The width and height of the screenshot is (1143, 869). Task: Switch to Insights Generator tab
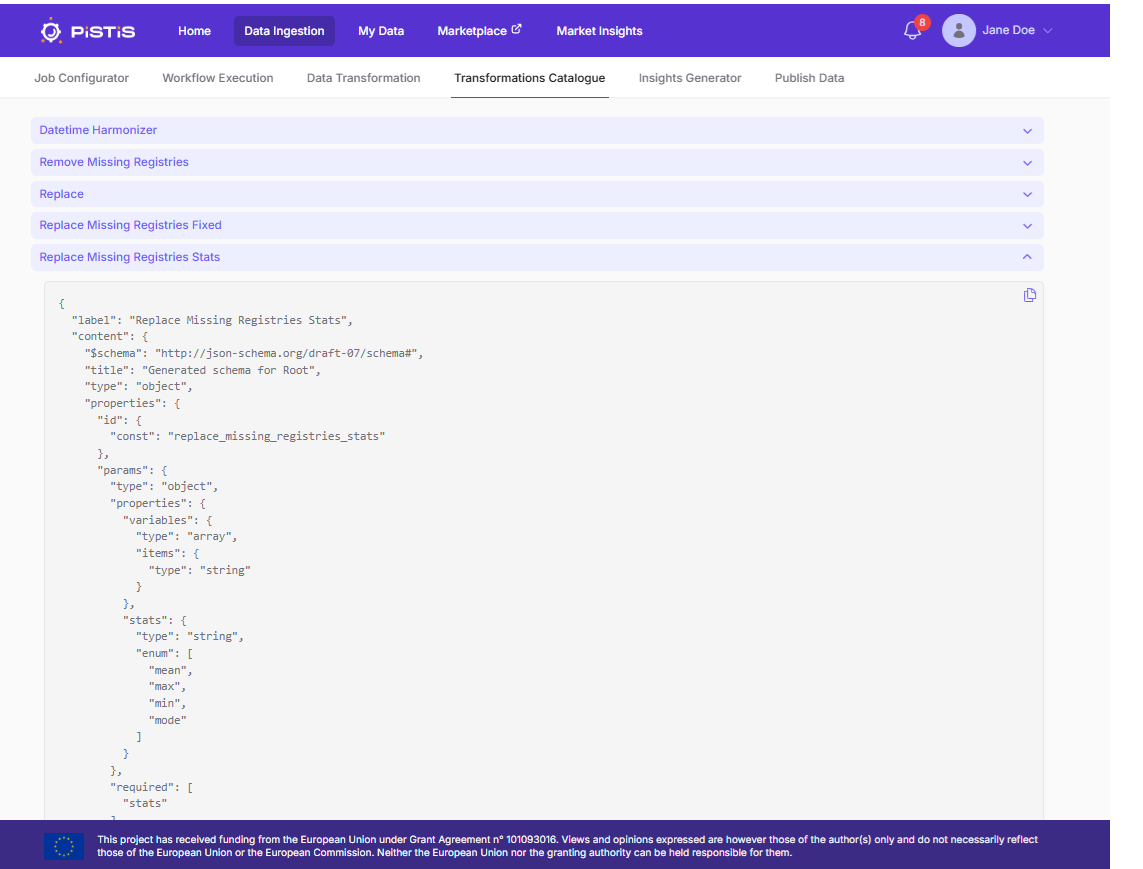coord(690,78)
